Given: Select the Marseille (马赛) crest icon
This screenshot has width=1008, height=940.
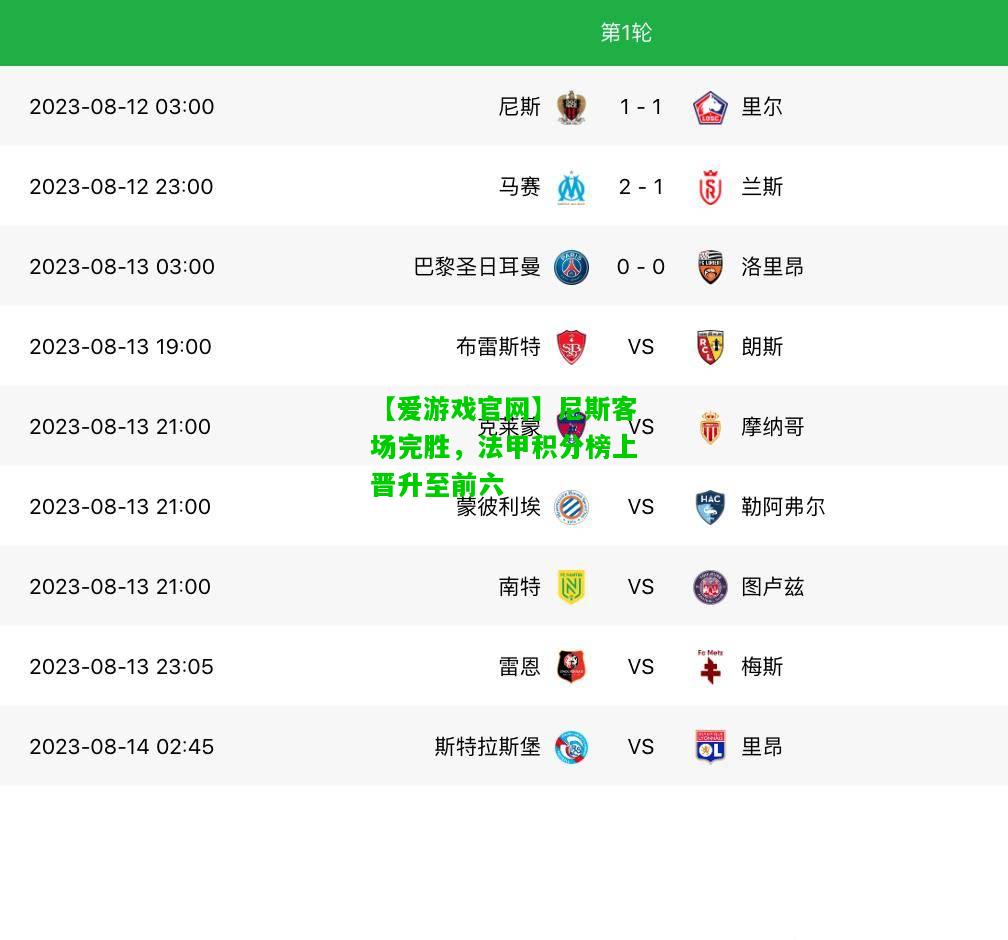Looking at the screenshot, I should click(x=571, y=187).
